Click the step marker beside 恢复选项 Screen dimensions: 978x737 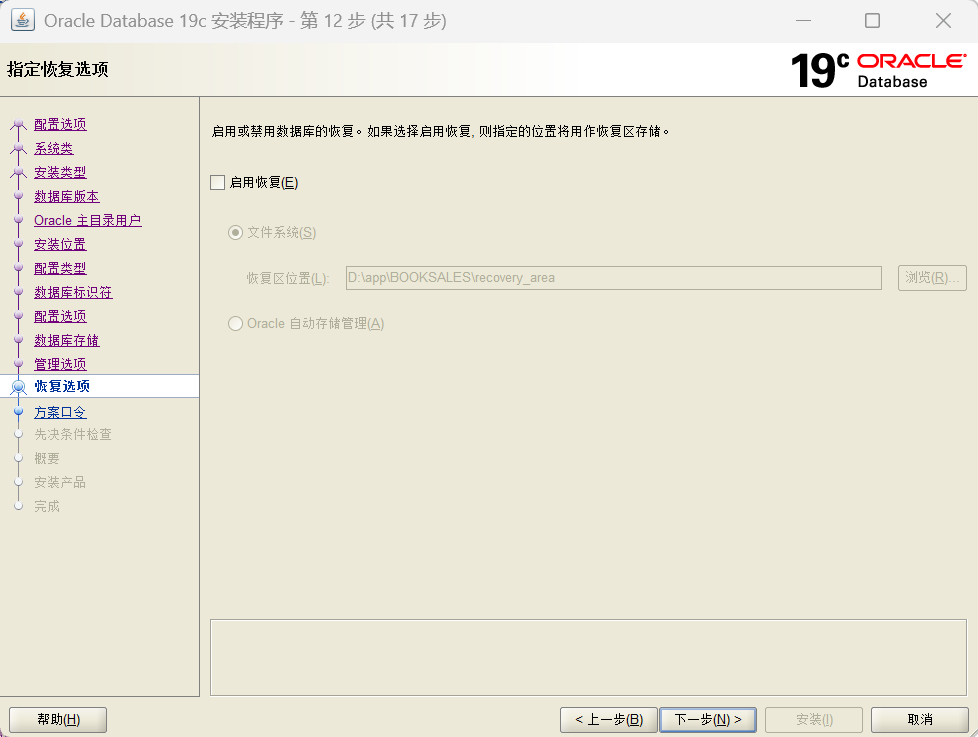[x=19, y=387]
